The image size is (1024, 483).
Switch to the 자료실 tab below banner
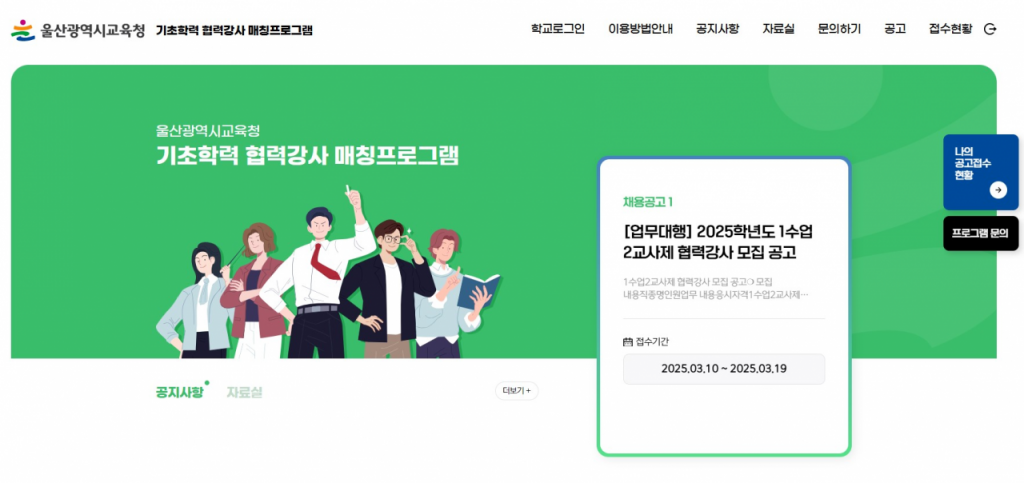pos(244,392)
